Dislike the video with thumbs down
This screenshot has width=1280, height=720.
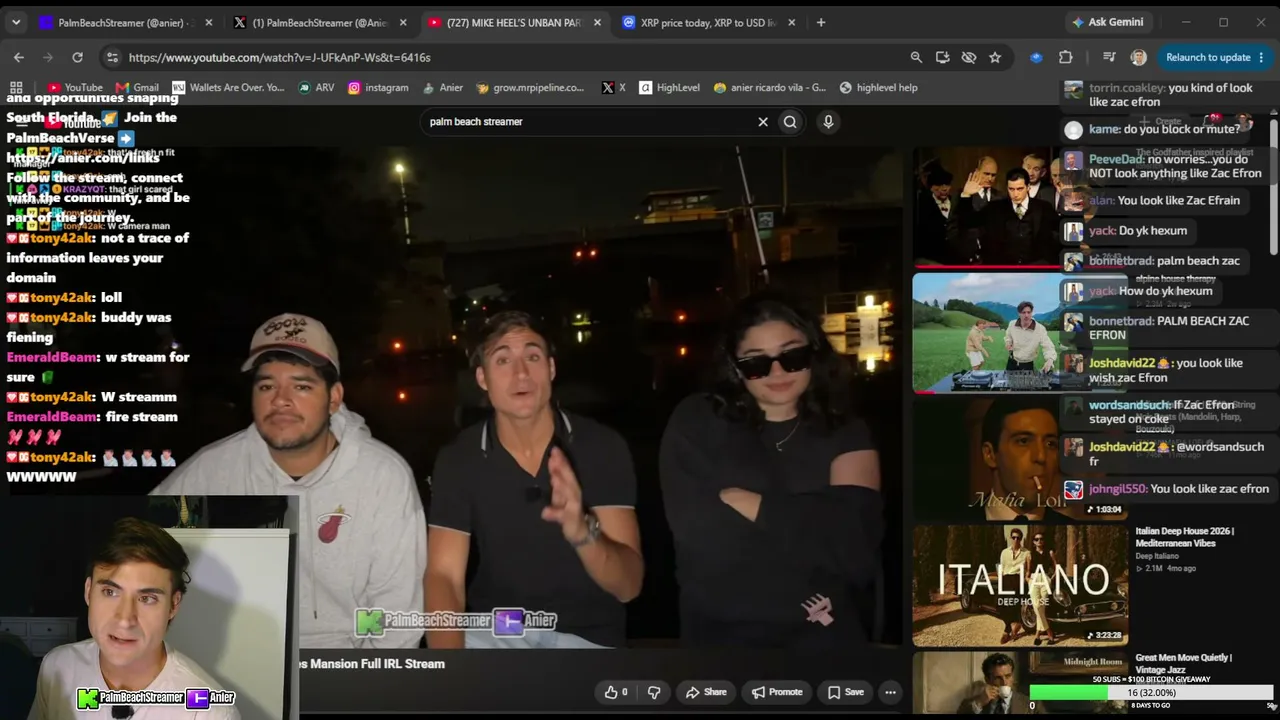(654, 692)
